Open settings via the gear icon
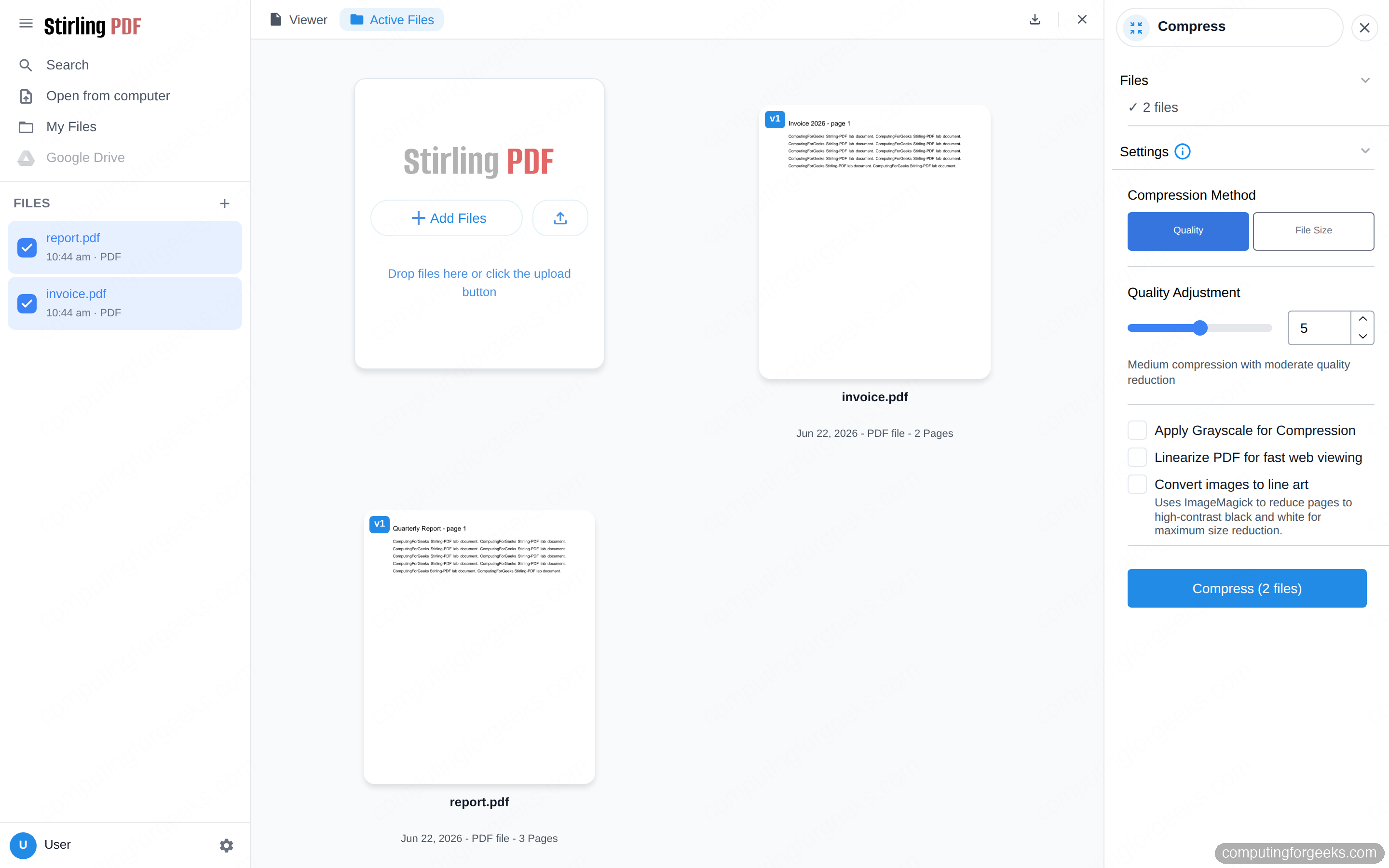 (x=226, y=845)
